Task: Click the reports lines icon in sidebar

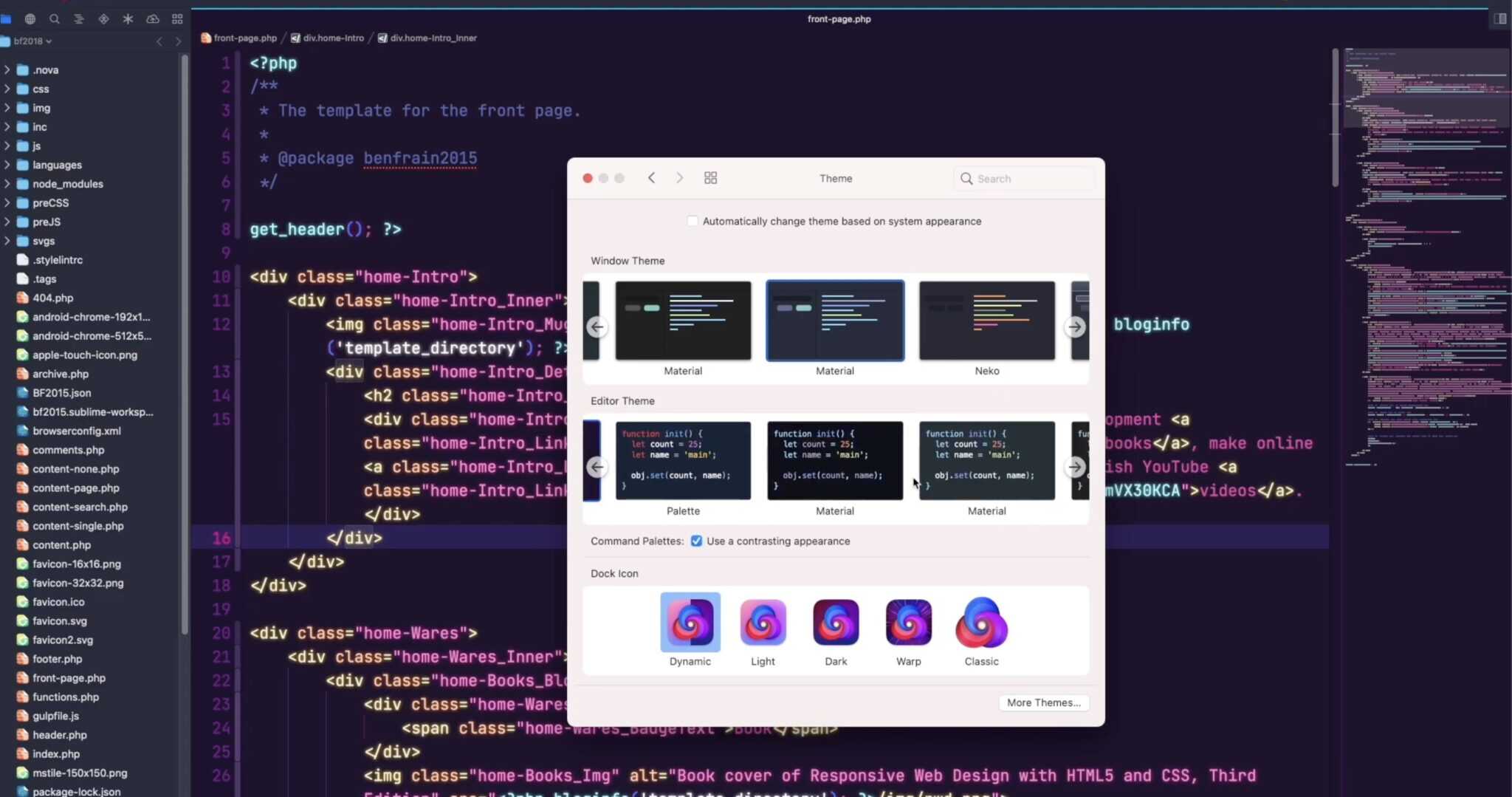Action: (x=79, y=19)
